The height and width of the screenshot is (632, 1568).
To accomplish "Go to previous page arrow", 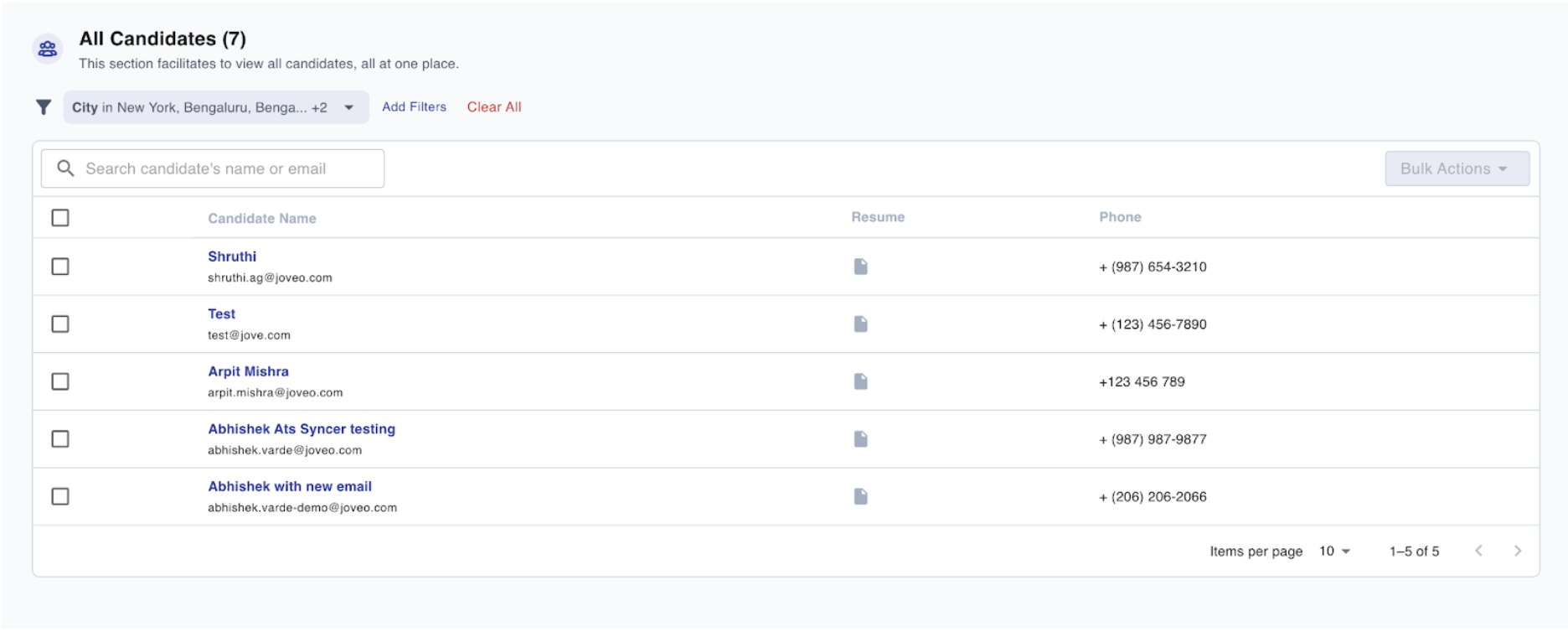I will click(1478, 551).
